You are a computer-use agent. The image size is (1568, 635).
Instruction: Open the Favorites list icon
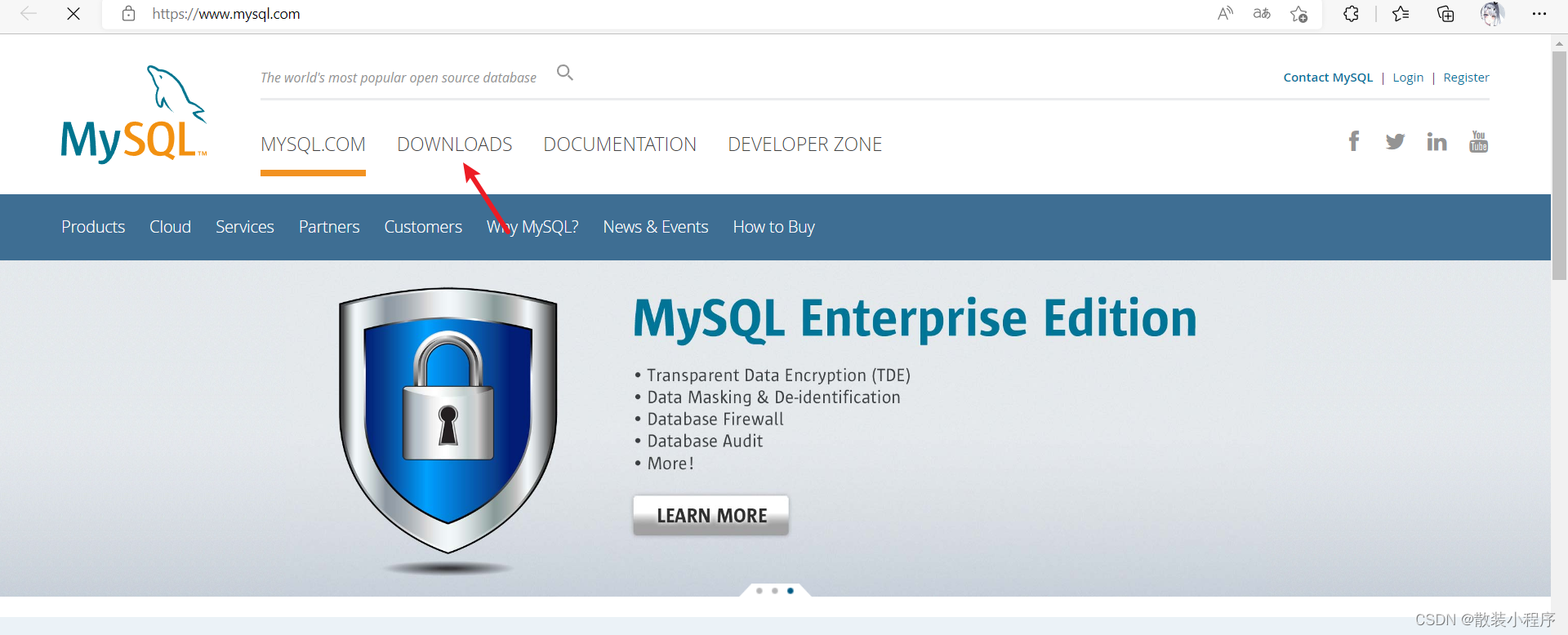[x=1401, y=14]
